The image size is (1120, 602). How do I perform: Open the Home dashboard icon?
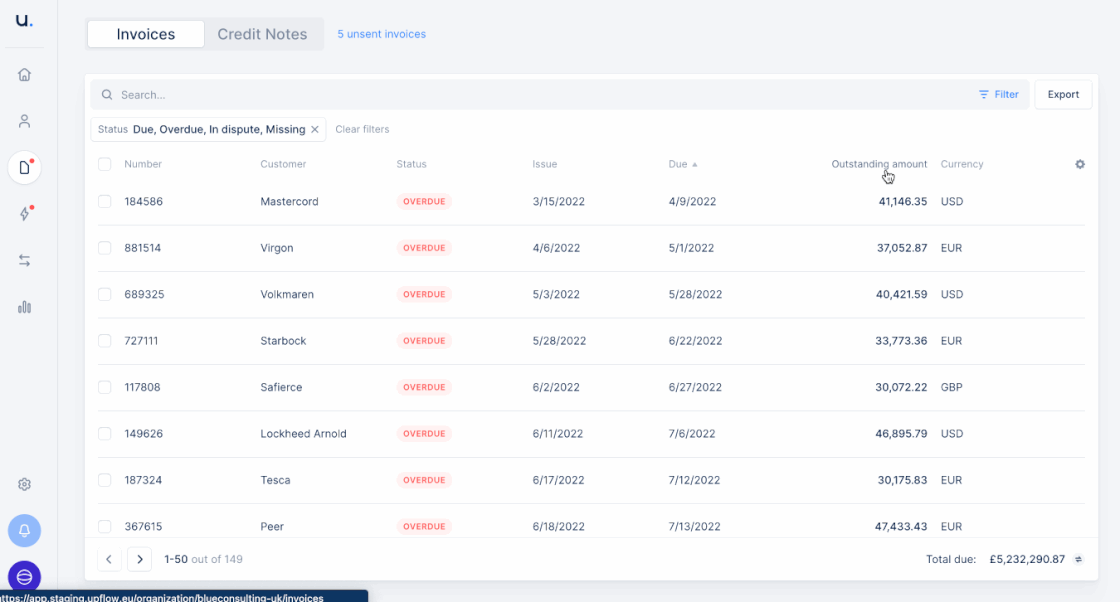point(24,74)
